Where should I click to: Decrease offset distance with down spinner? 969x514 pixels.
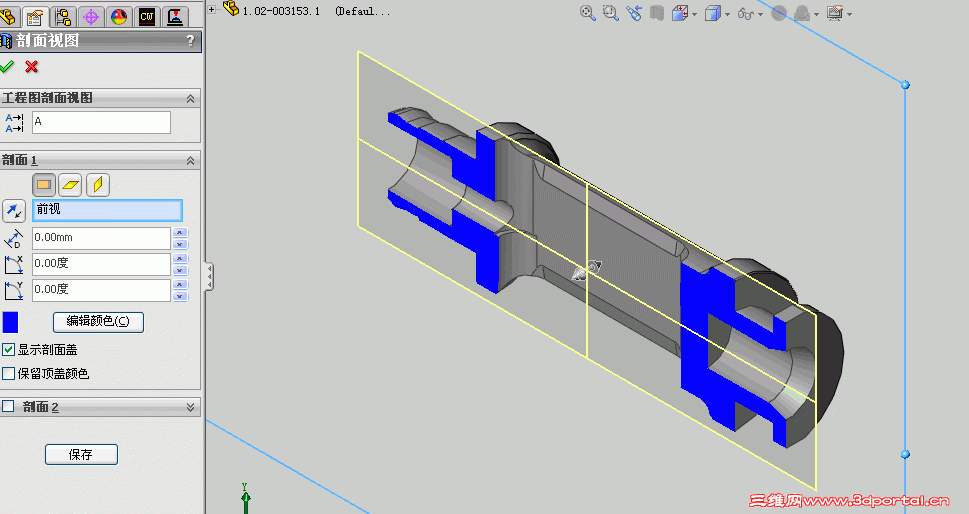tap(180, 243)
